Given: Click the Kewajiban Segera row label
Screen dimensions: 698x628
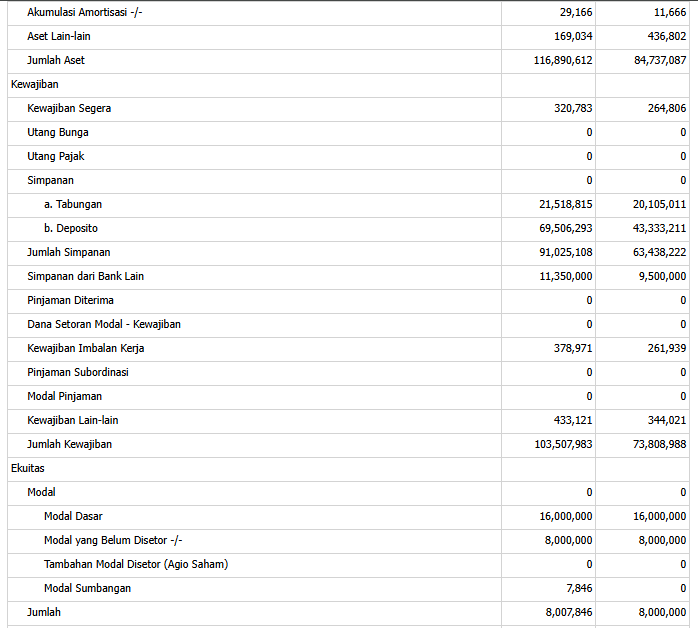Looking at the screenshot, I should click(x=69, y=108).
